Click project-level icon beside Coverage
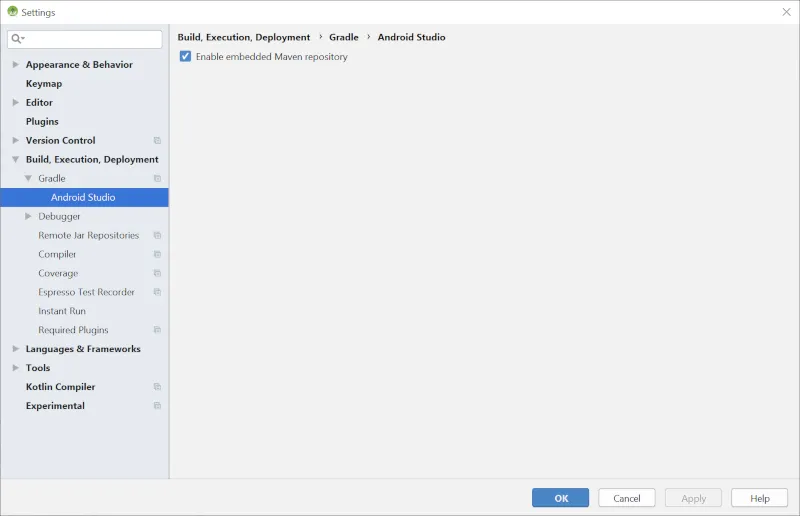800x516 pixels. tap(157, 273)
